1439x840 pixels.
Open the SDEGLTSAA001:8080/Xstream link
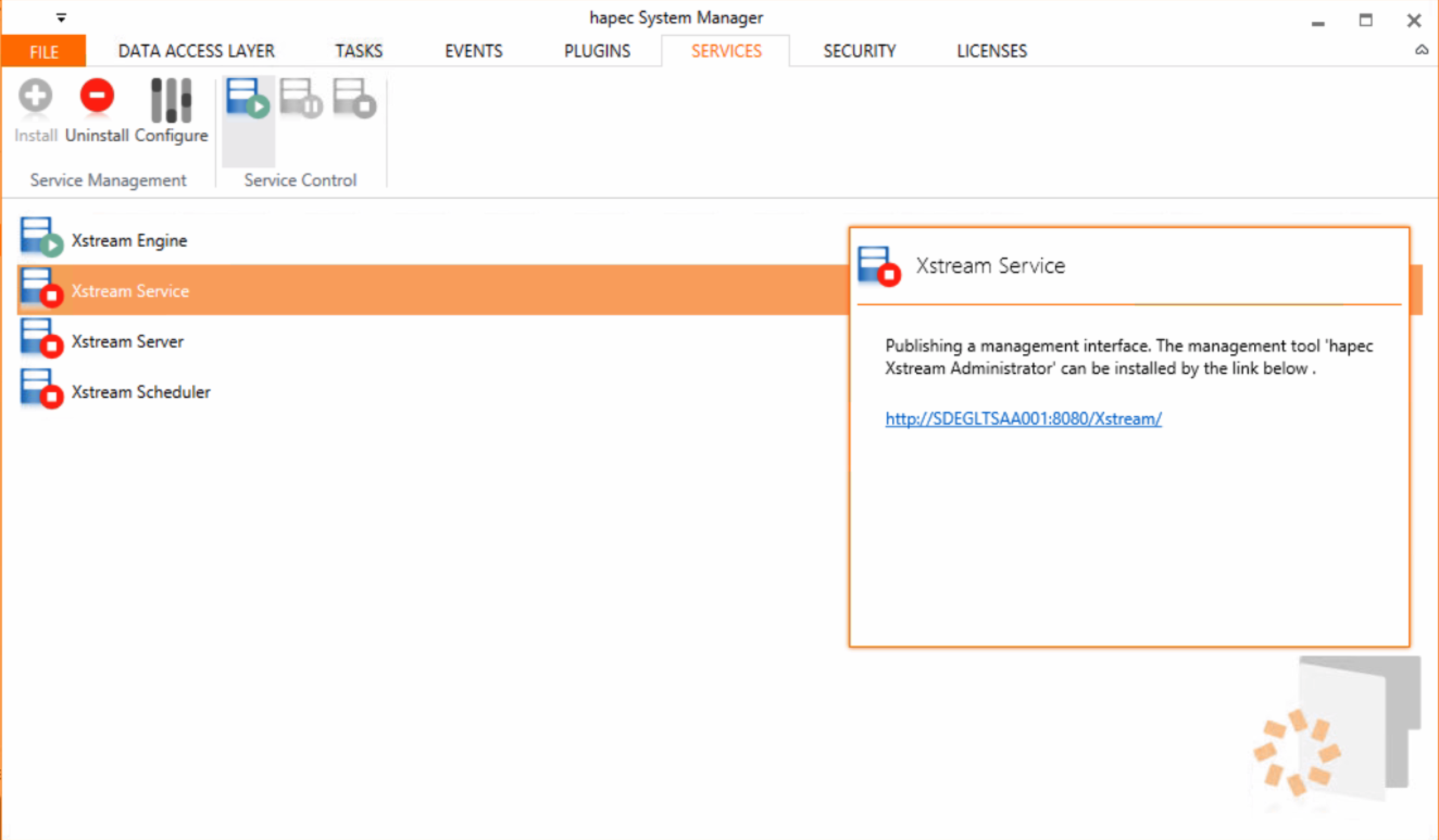(1023, 418)
